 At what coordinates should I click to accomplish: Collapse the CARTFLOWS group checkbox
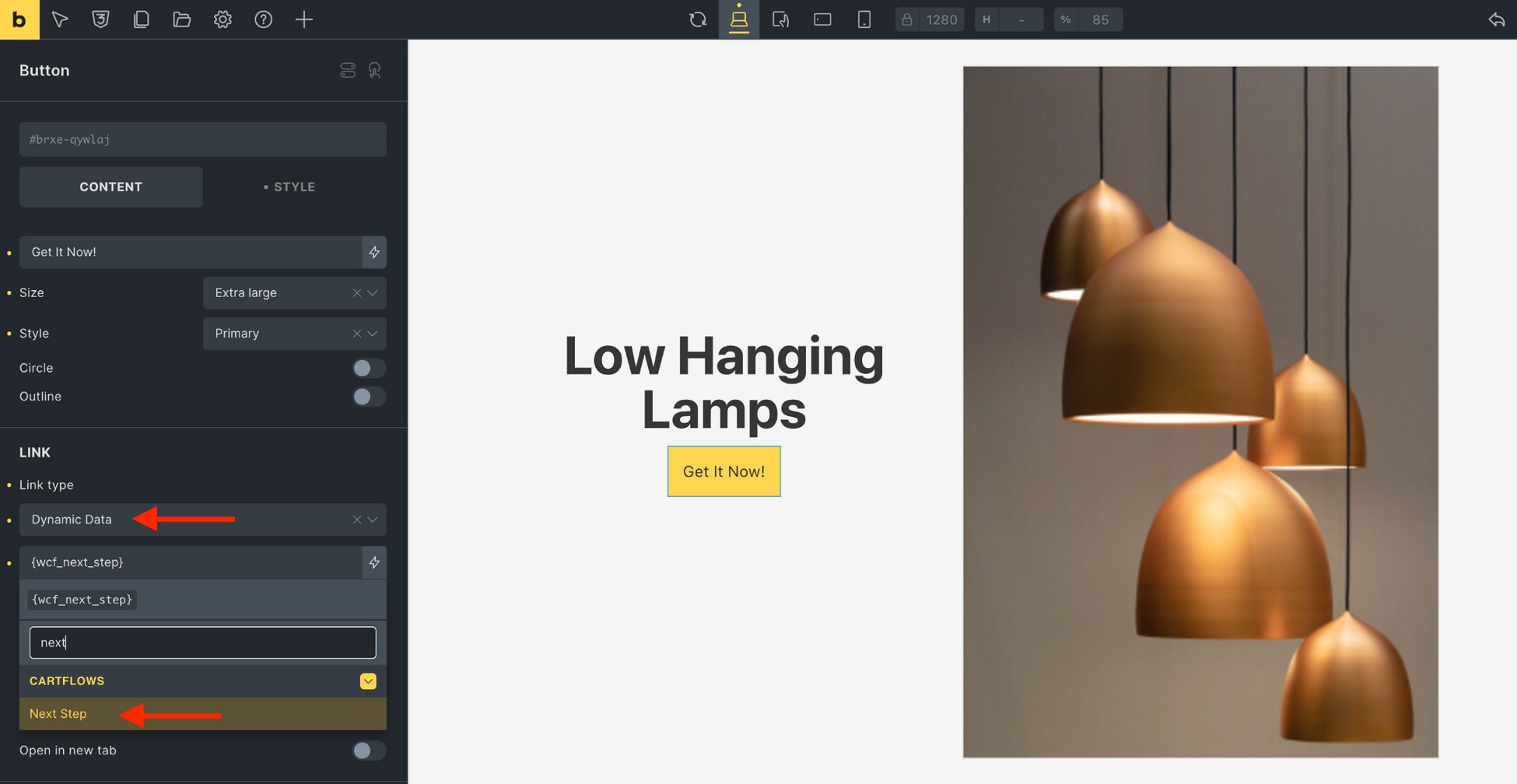[368, 681]
